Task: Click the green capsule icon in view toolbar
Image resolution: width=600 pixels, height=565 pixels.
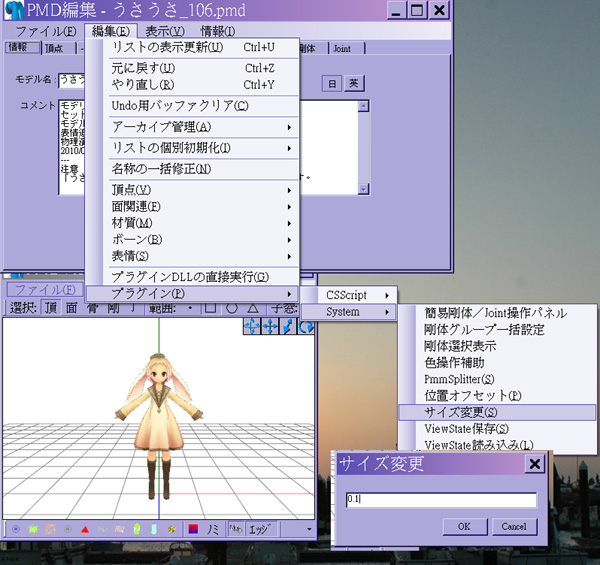Action: pyautogui.click(x=137, y=529)
